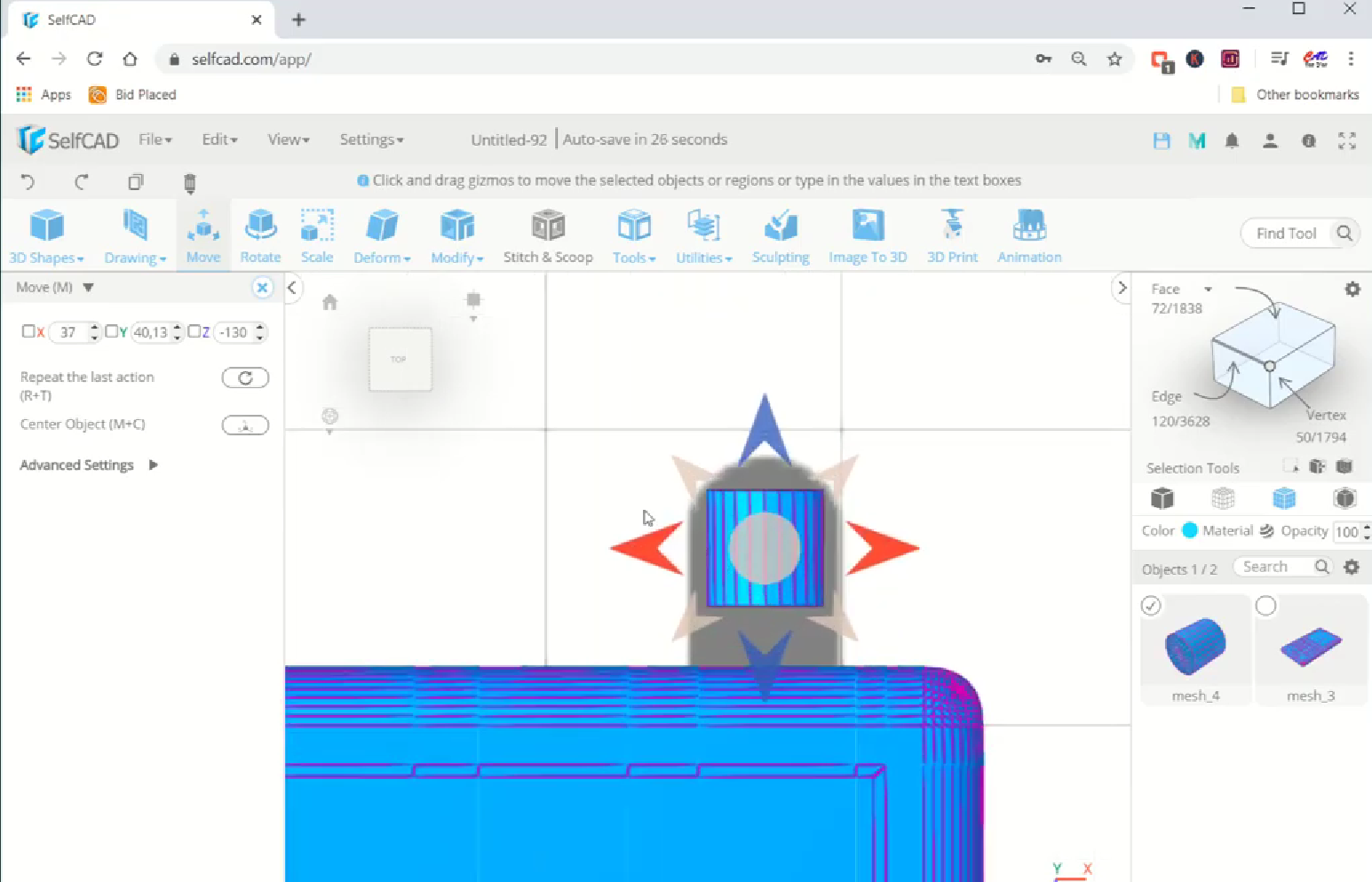Image resolution: width=1372 pixels, height=882 pixels.
Task: Switch to wireframe render mode
Action: click(1224, 498)
